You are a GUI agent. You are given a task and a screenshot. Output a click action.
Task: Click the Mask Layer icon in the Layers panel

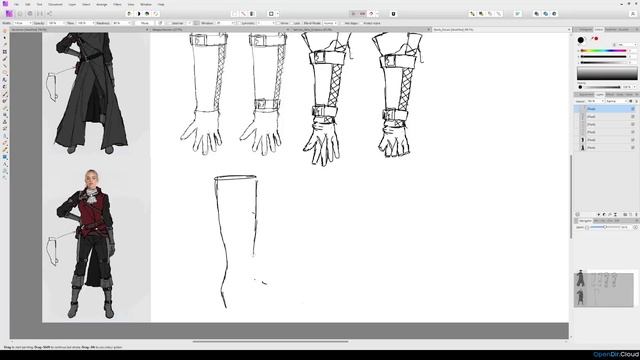(599, 214)
